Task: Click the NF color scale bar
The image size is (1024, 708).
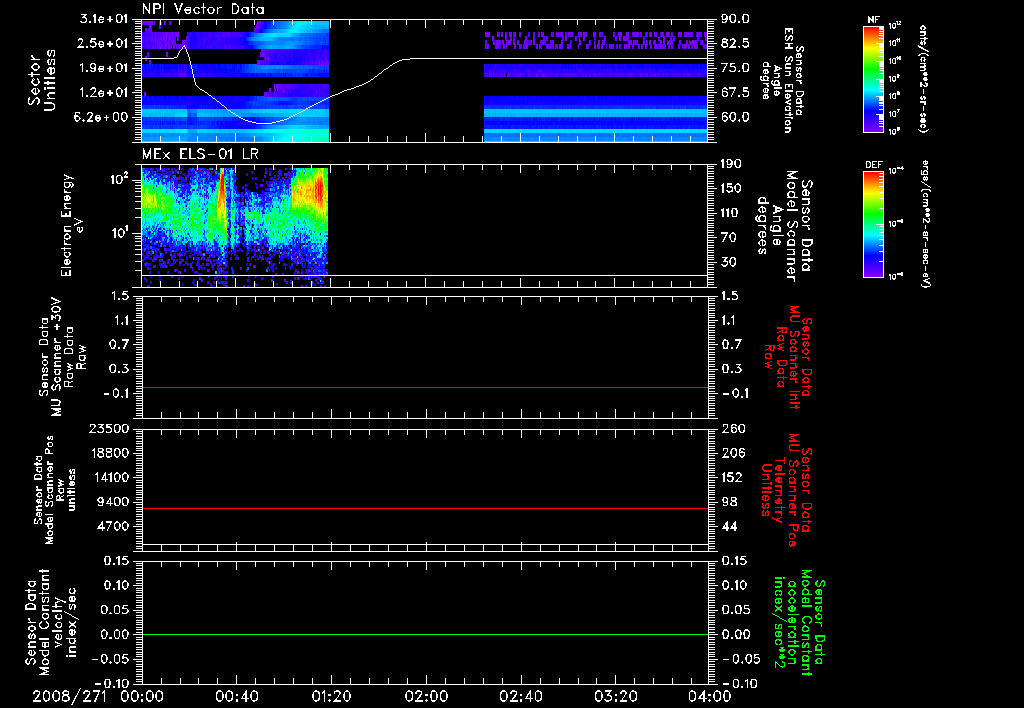Action: tap(873, 78)
